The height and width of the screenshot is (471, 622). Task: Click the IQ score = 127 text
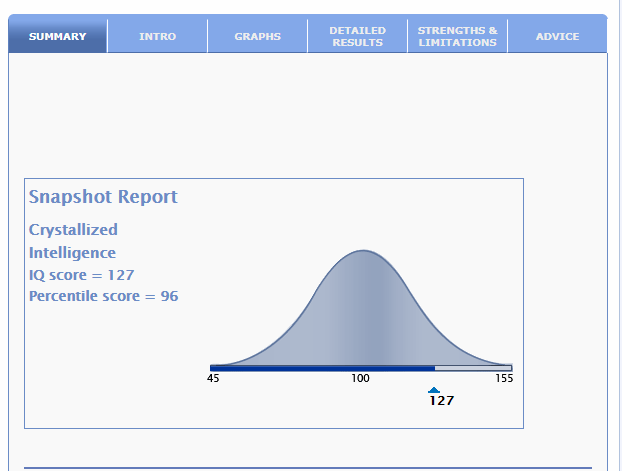(x=81, y=275)
